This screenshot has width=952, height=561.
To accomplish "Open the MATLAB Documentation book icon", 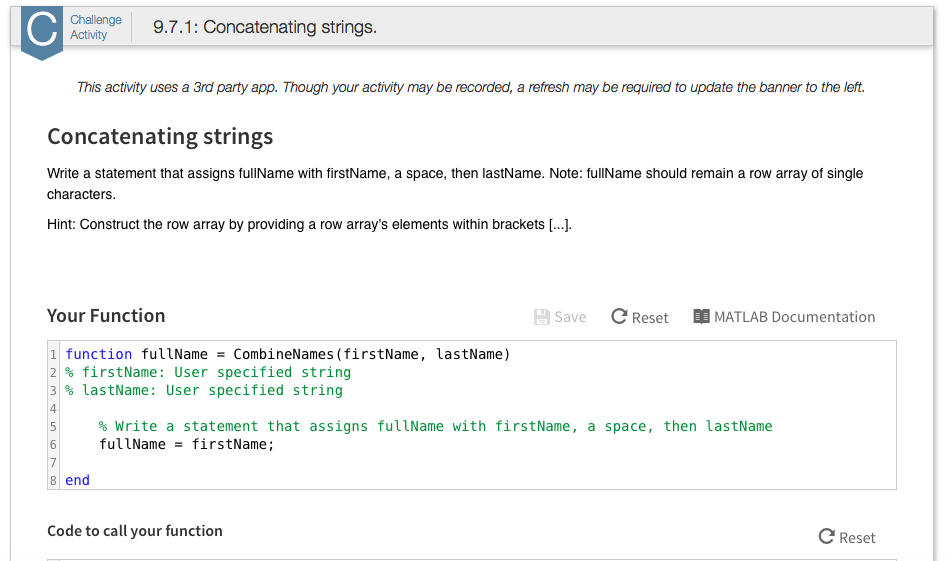I will point(701,316).
